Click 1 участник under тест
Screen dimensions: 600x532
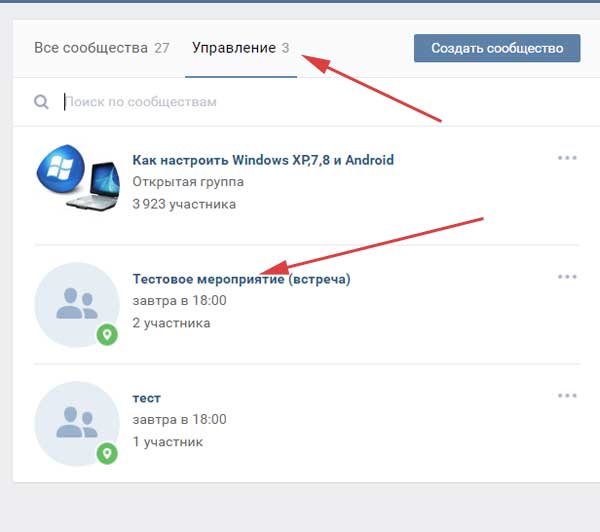(167, 442)
